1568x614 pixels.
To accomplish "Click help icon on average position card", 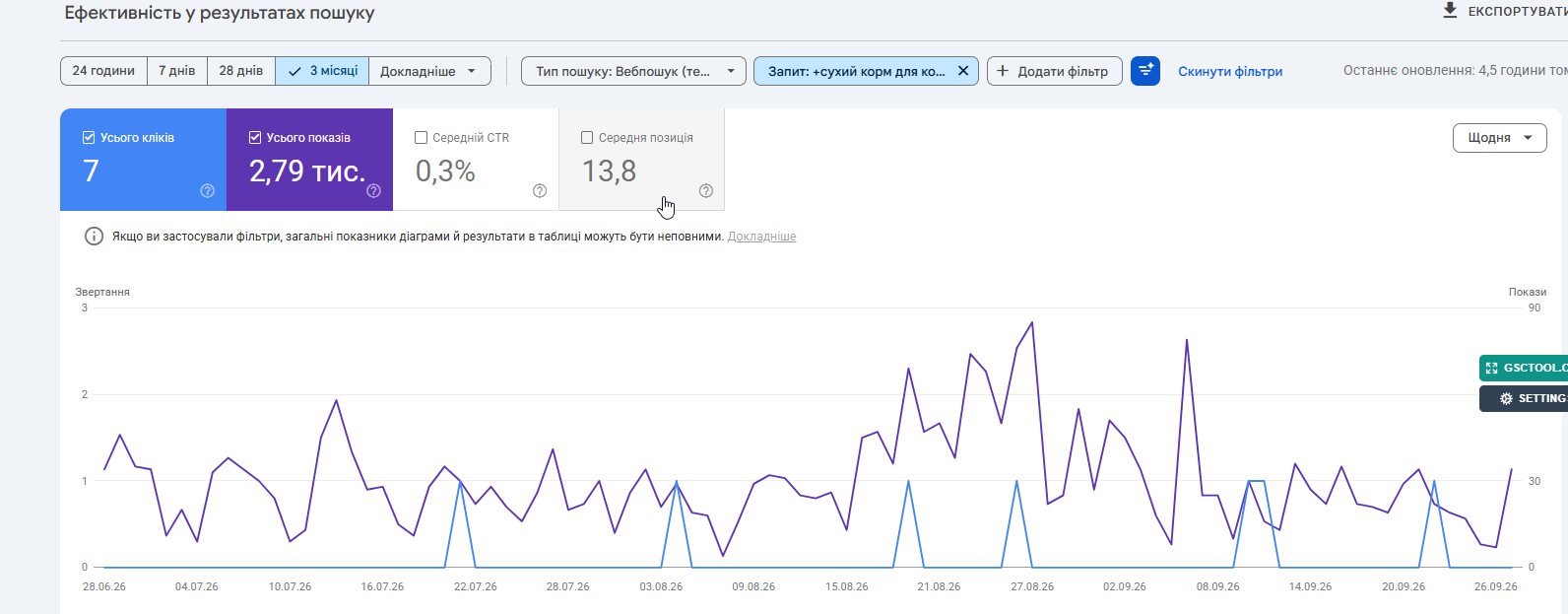I will pyautogui.click(x=706, y=191).
